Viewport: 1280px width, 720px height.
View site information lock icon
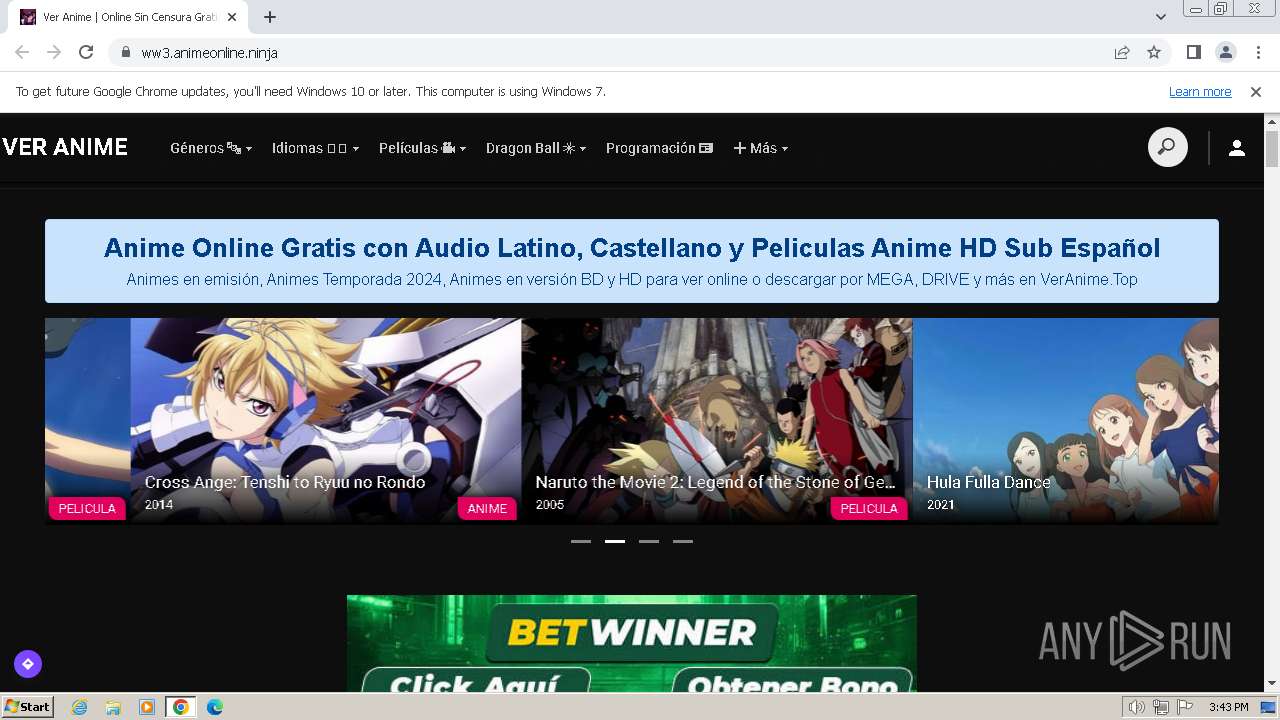pos(125,52)
